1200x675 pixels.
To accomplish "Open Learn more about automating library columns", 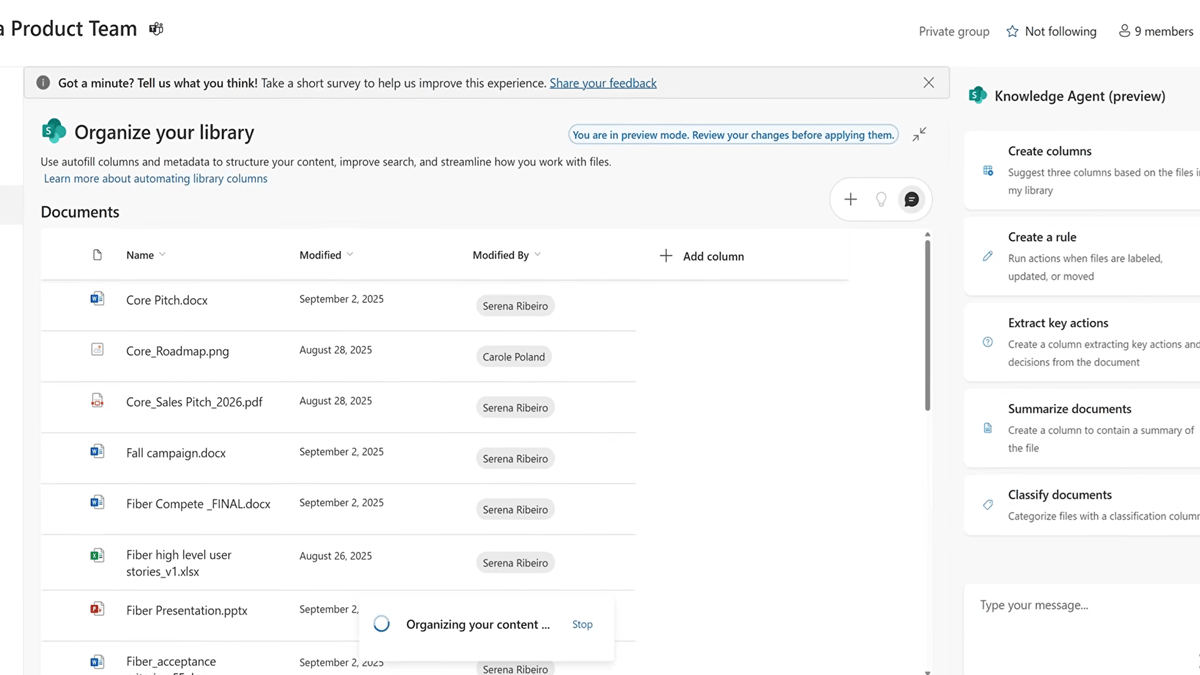I will pos(155,179).
